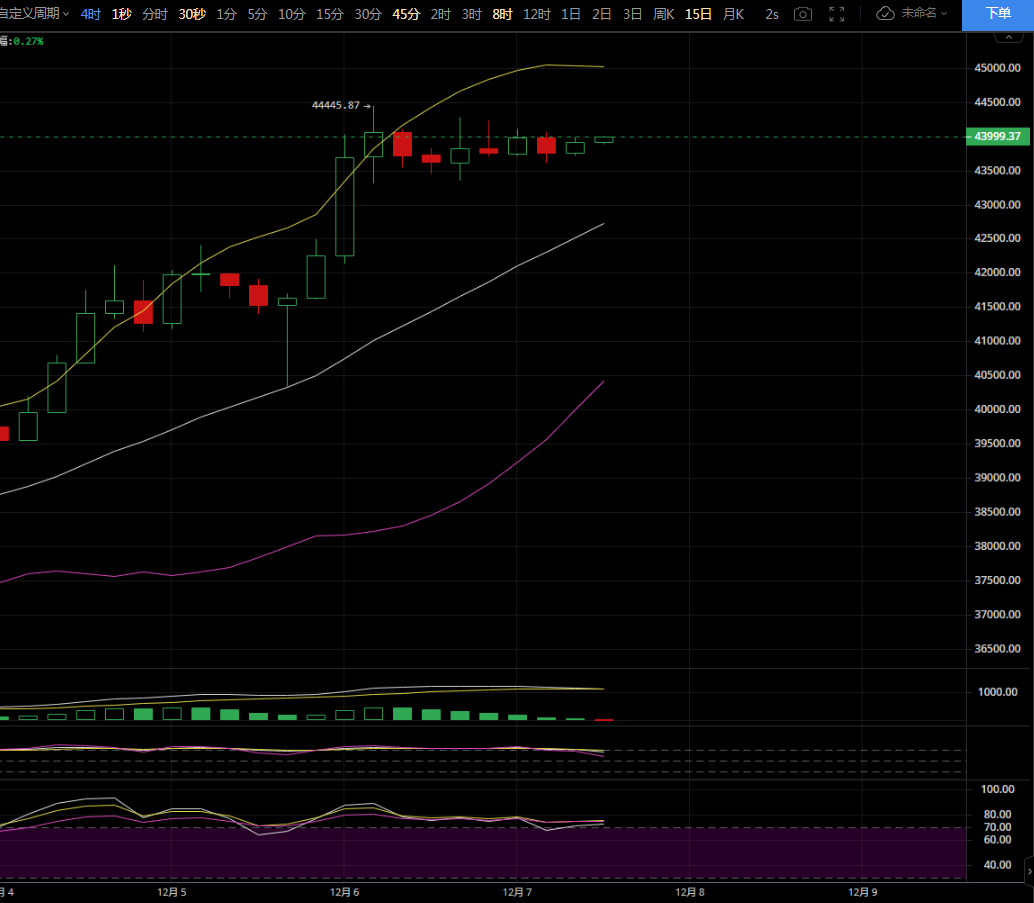Select the 月K monthly candles

pos(733,14)
